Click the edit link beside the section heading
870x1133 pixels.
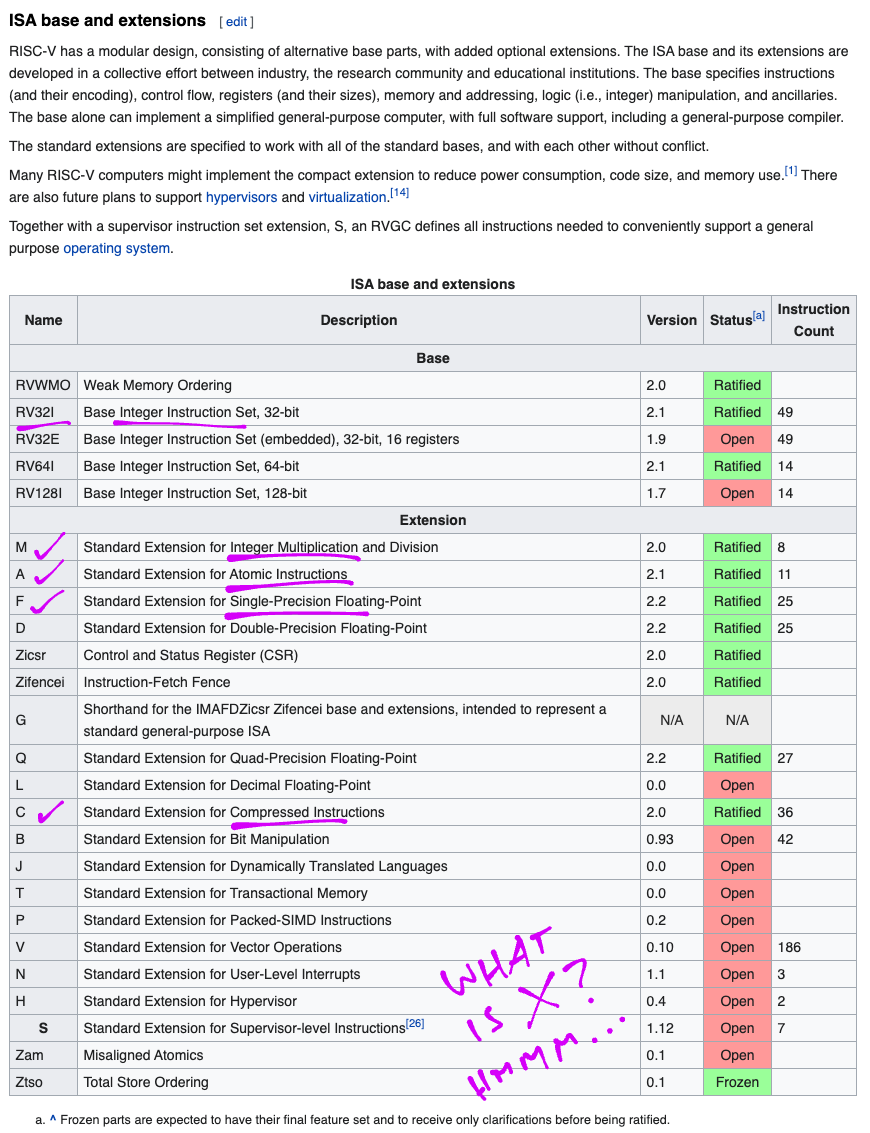[x=237, y=21]
